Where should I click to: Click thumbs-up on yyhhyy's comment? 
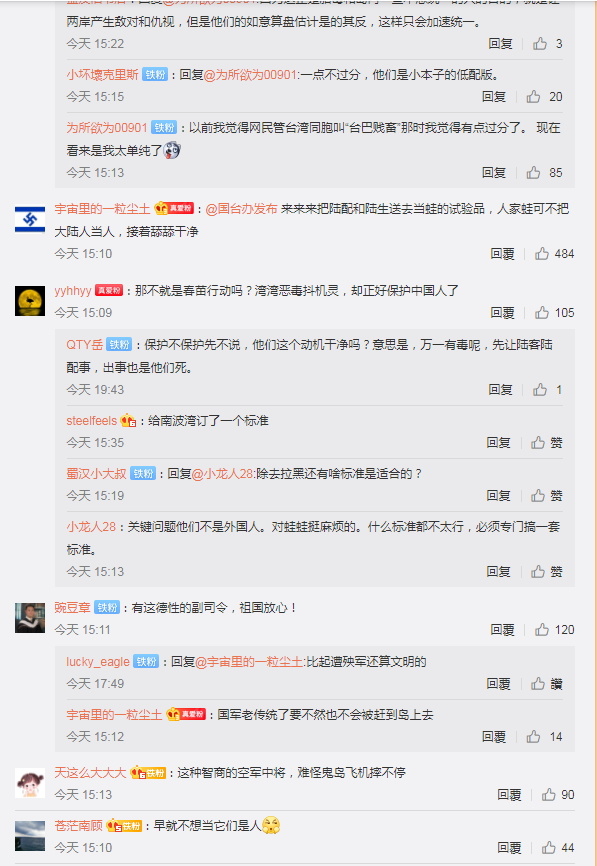554,313
